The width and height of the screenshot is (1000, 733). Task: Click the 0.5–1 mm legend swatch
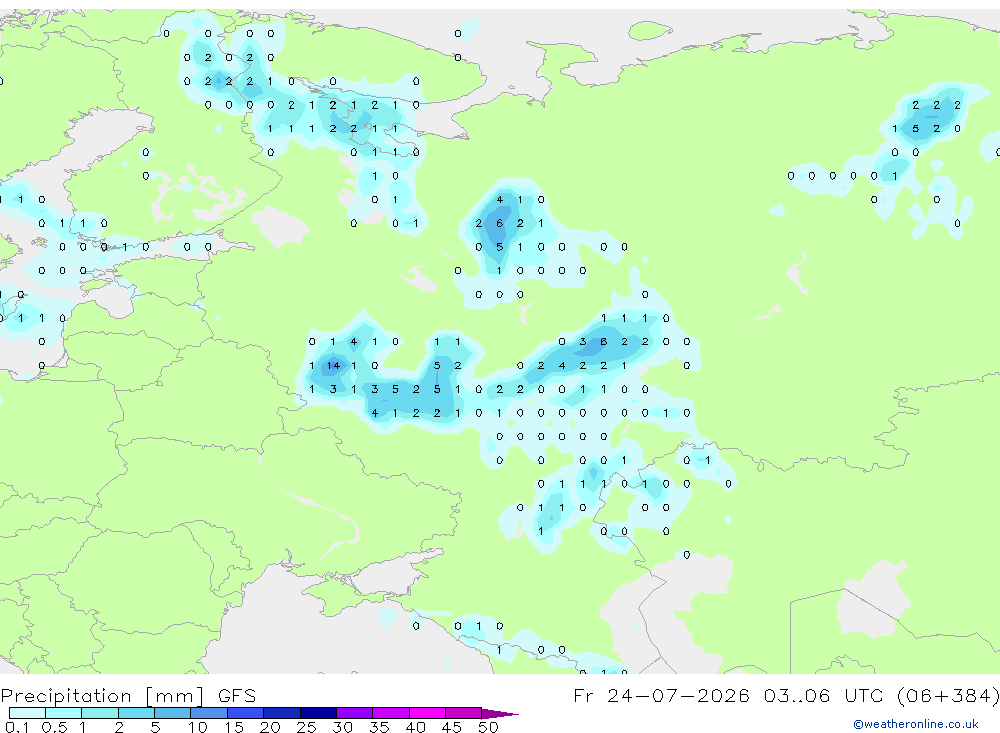(63, 713)
